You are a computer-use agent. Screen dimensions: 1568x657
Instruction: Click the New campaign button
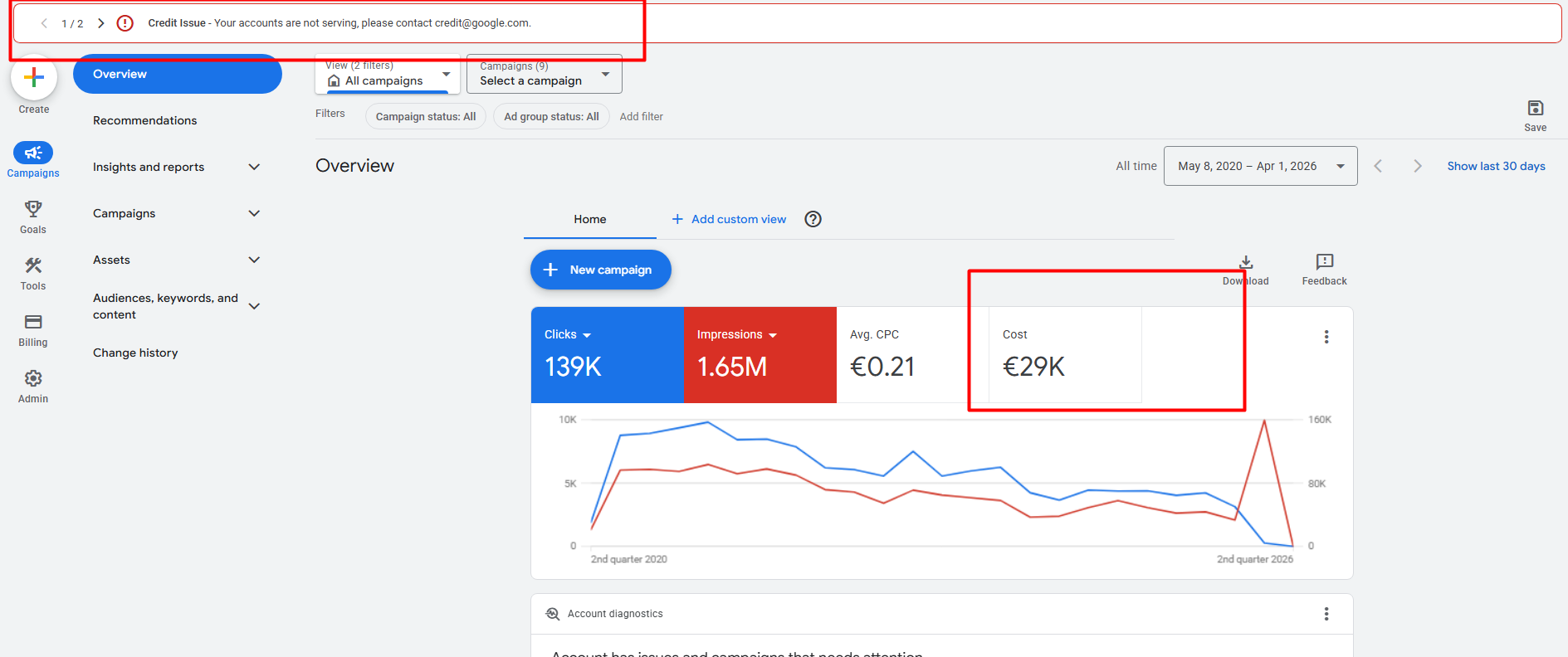tap(601, 270)
